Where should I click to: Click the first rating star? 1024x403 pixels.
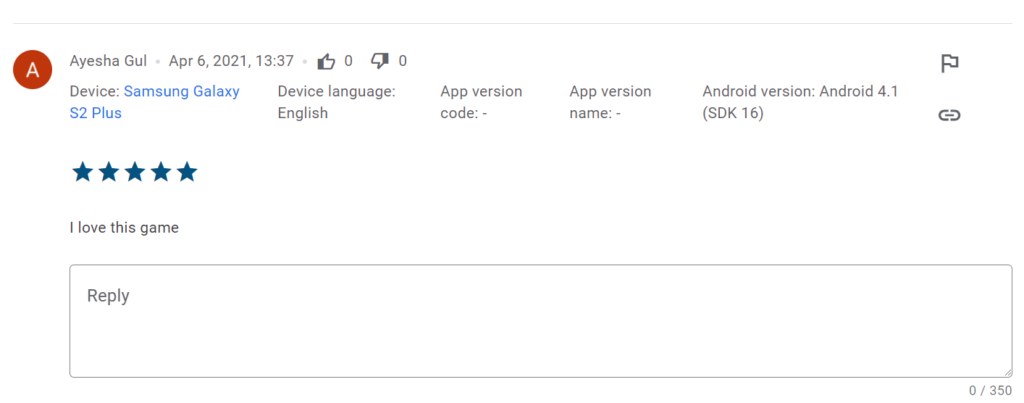(83, 173)
